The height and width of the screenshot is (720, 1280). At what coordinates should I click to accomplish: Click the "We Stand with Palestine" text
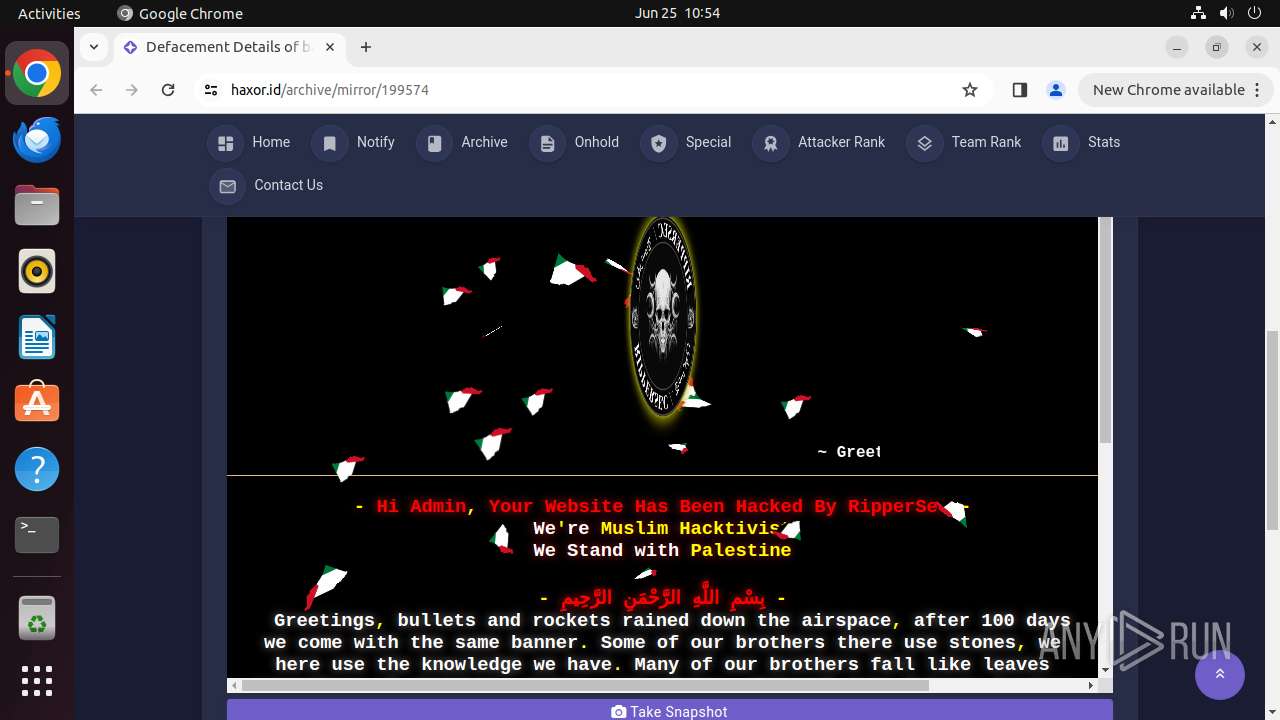tap(662, 551)
